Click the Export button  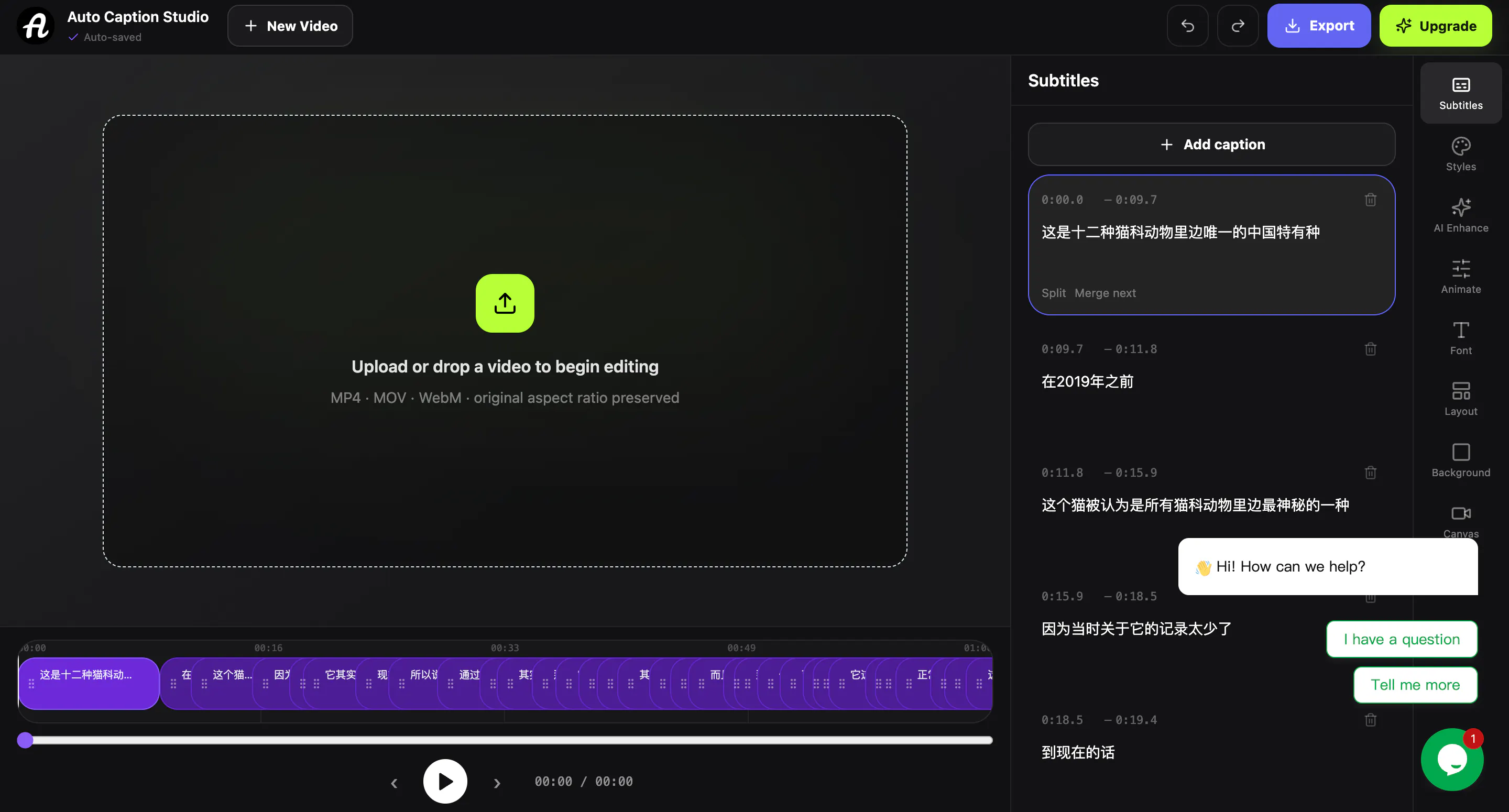1319,26
